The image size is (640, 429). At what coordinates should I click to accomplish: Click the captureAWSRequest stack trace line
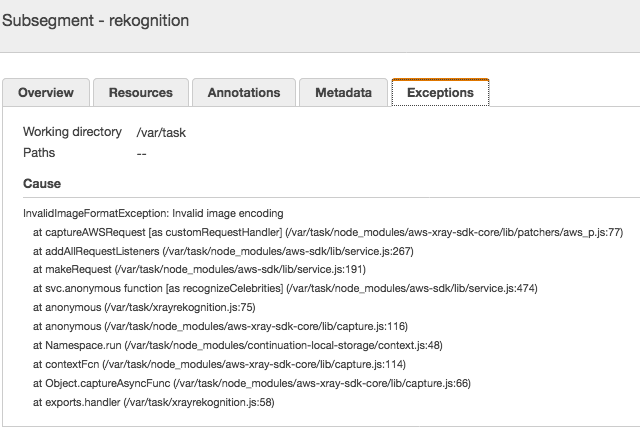point(327,232)
